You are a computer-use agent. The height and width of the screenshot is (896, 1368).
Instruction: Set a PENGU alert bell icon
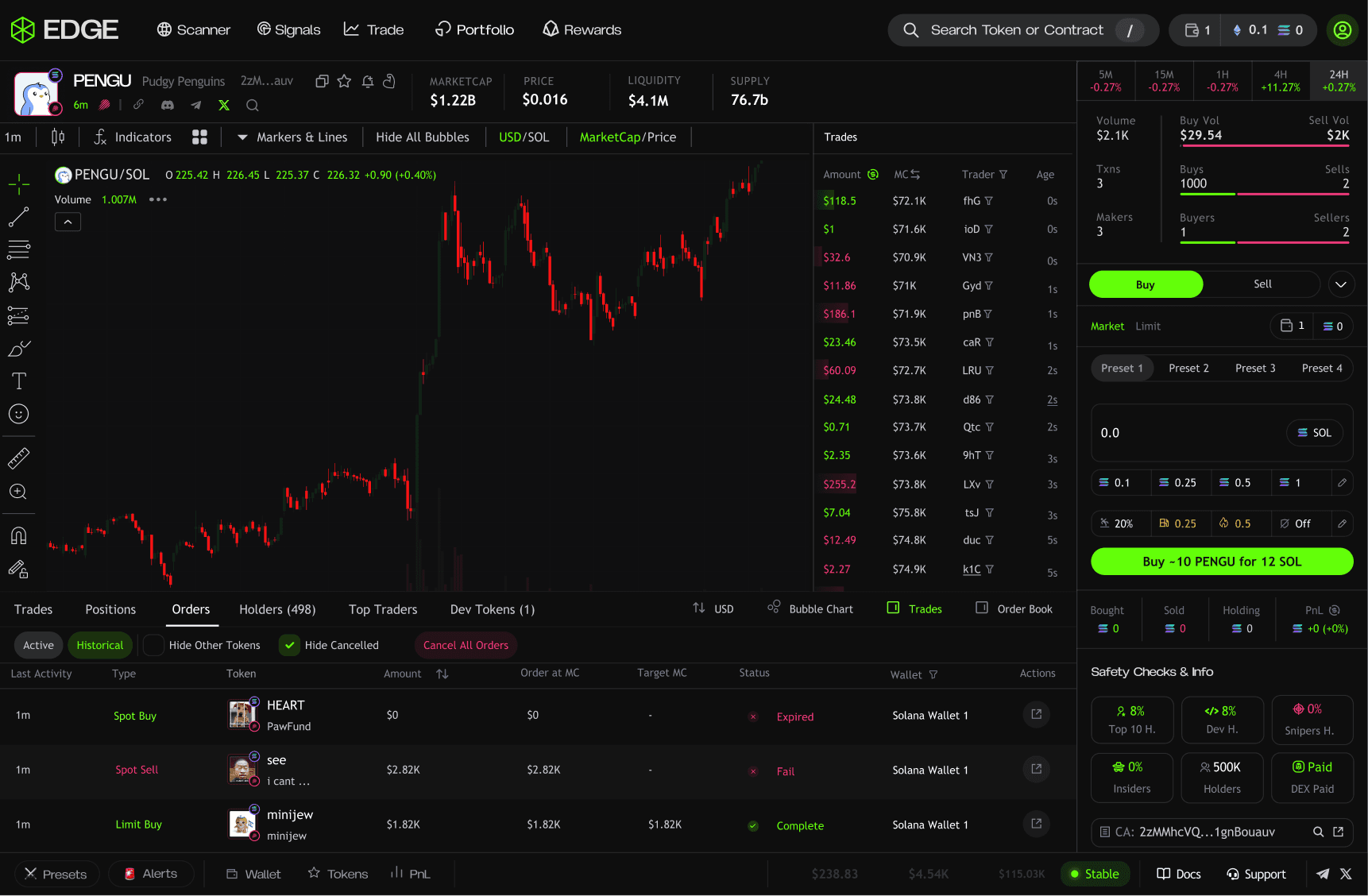(367, 81)
